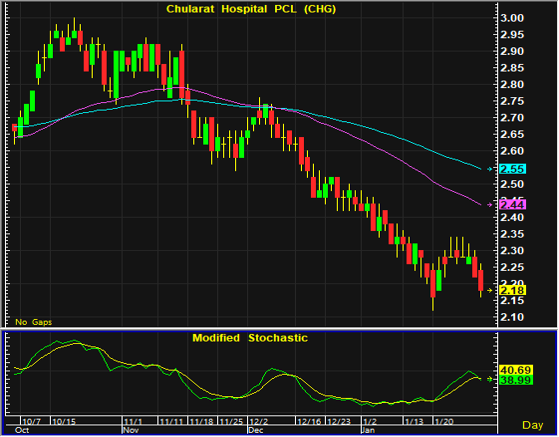The height and width of the screenshot is (437, 559).
Task: Click the No Gaps label
Action: (x=34, y=322)
